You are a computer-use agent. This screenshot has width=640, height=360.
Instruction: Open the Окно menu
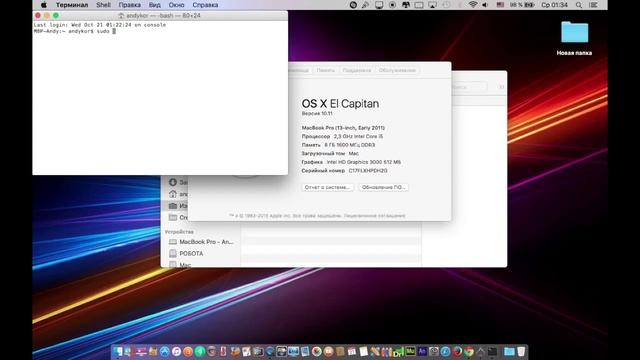(x=176, y=5)
